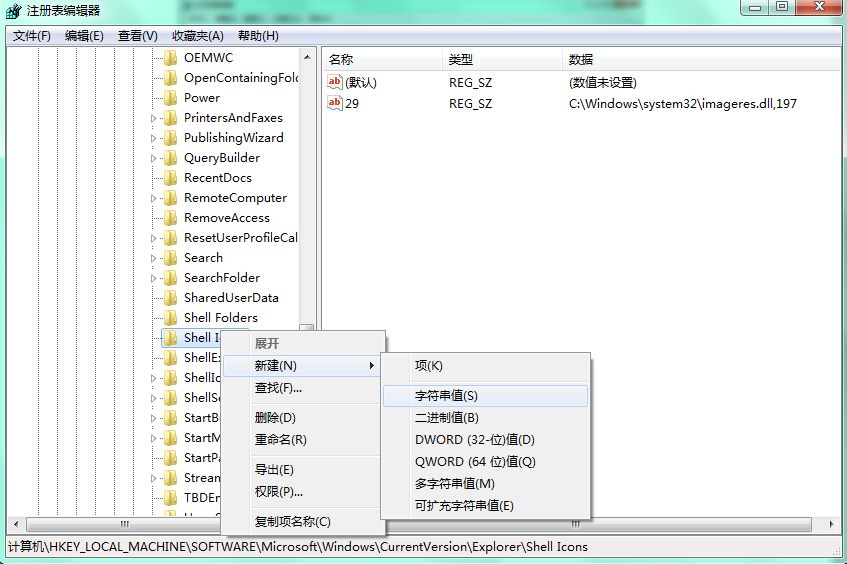This screenshot has height=564, width=847.
Task: Expand the ResetUserProfileCallbacks key
Action: pyautogui.click(x=153, y=238)
